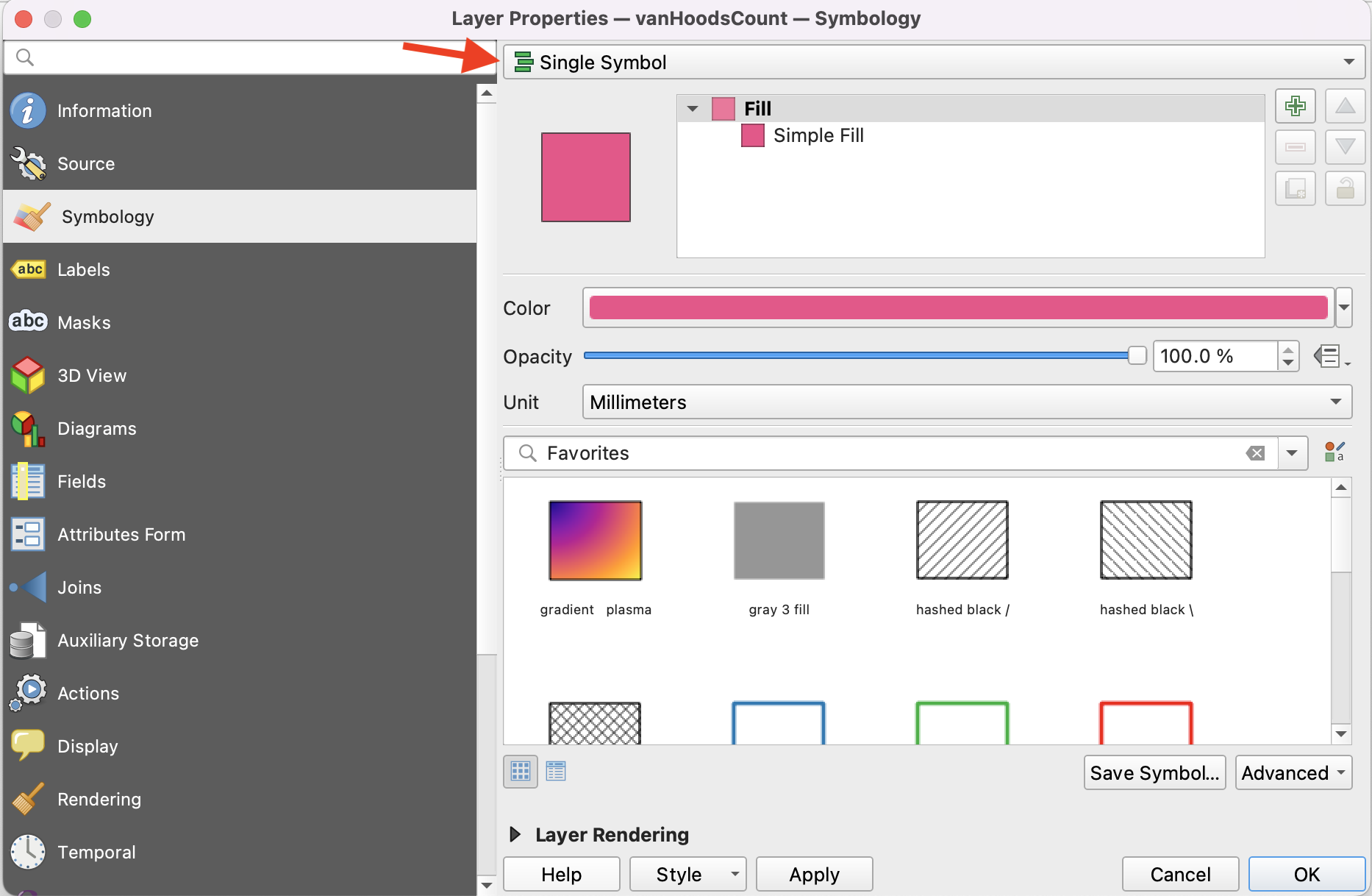Click the lock symbol layer icon
Image resolution: width=1372 pixels, height=896 pixels.
pos(1345,189)
